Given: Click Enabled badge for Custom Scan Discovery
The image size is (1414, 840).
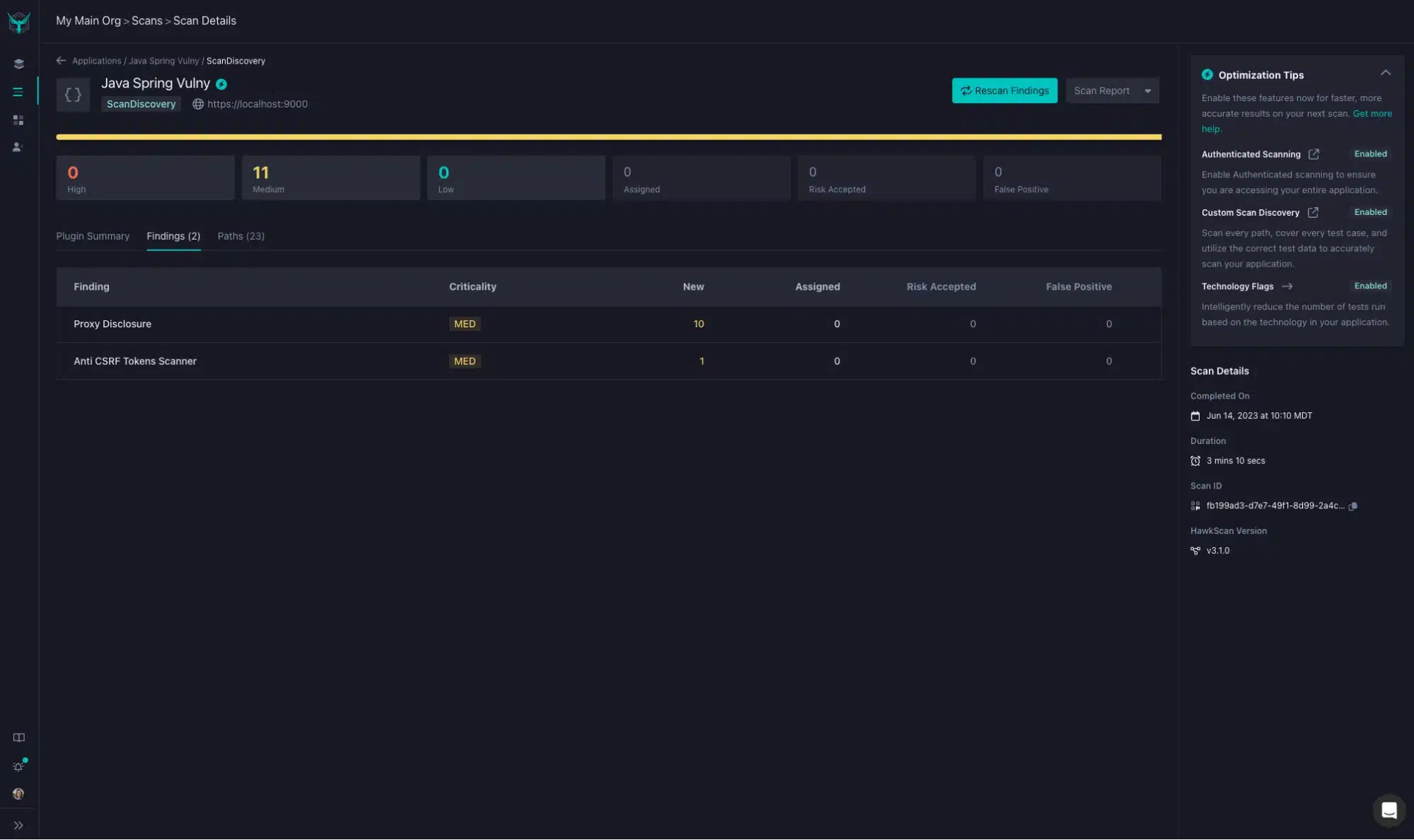Looking at the screenshot, I should pos(1370,212).
